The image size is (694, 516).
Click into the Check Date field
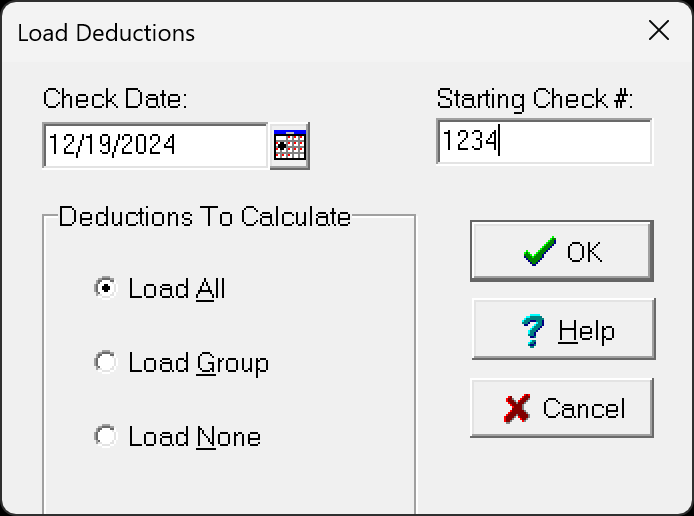(x=156, y=146)
